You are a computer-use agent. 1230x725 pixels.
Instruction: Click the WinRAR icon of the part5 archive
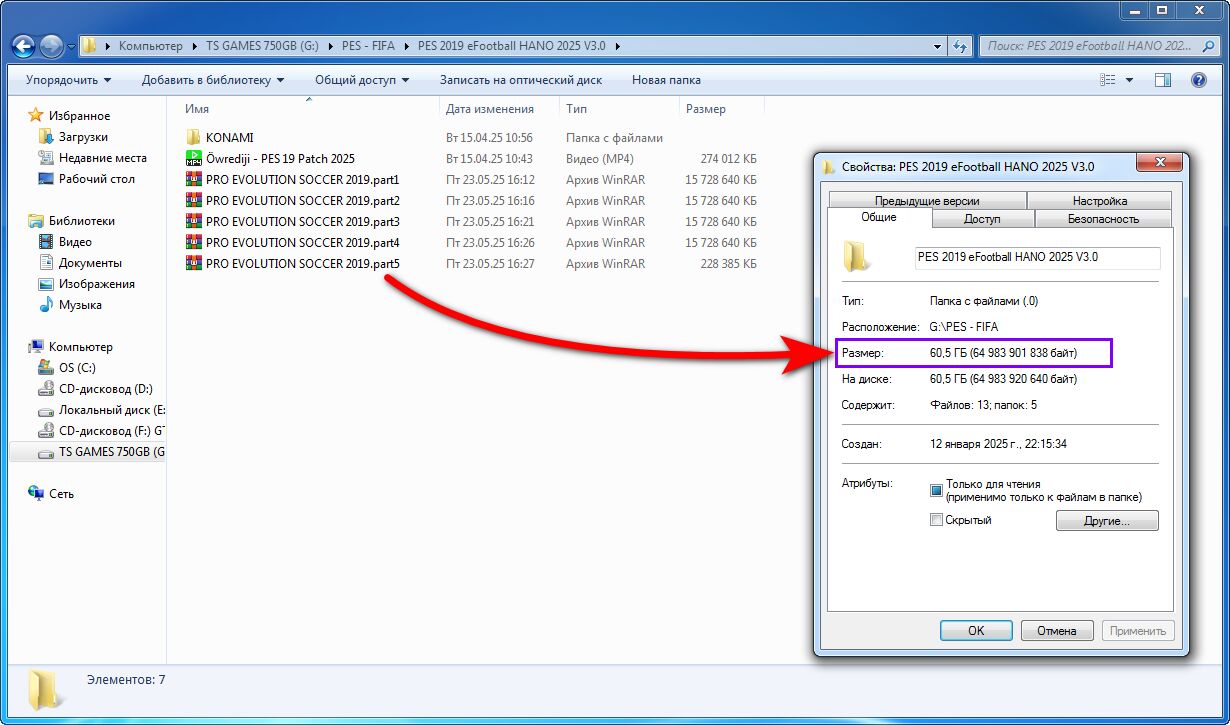[194, 264]
